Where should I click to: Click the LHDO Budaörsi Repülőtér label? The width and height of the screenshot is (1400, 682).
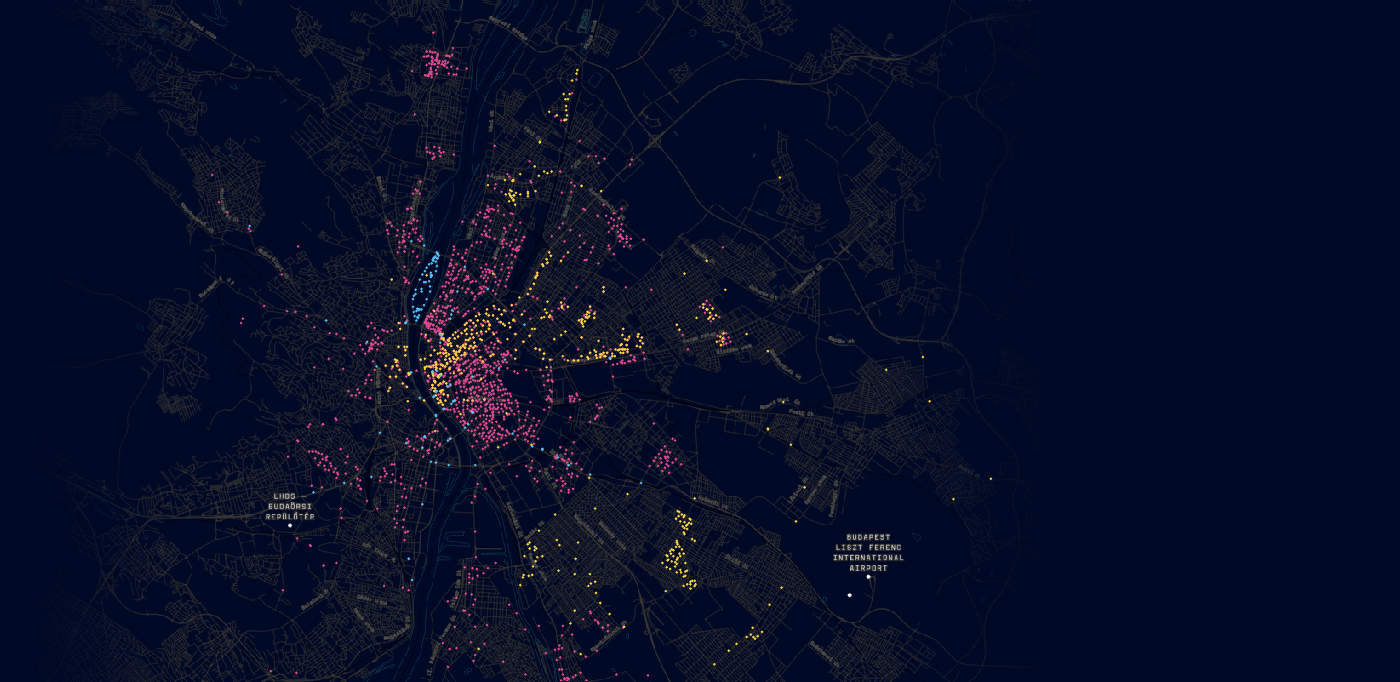[x=289, y=506]
